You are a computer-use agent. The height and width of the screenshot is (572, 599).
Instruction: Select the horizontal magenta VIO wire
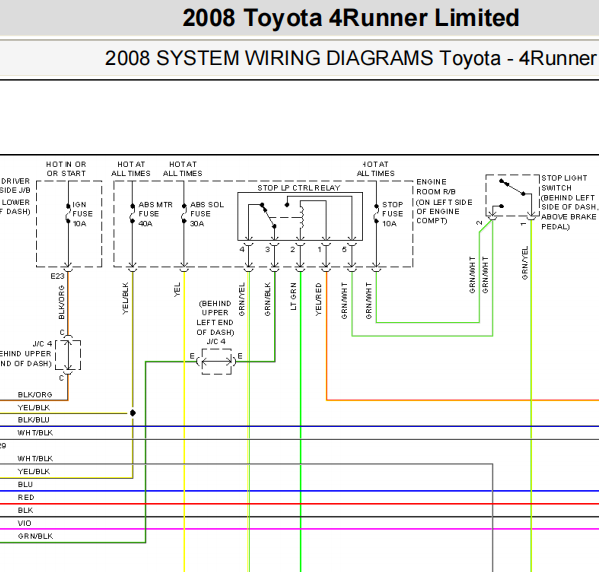tap(300, 529)
